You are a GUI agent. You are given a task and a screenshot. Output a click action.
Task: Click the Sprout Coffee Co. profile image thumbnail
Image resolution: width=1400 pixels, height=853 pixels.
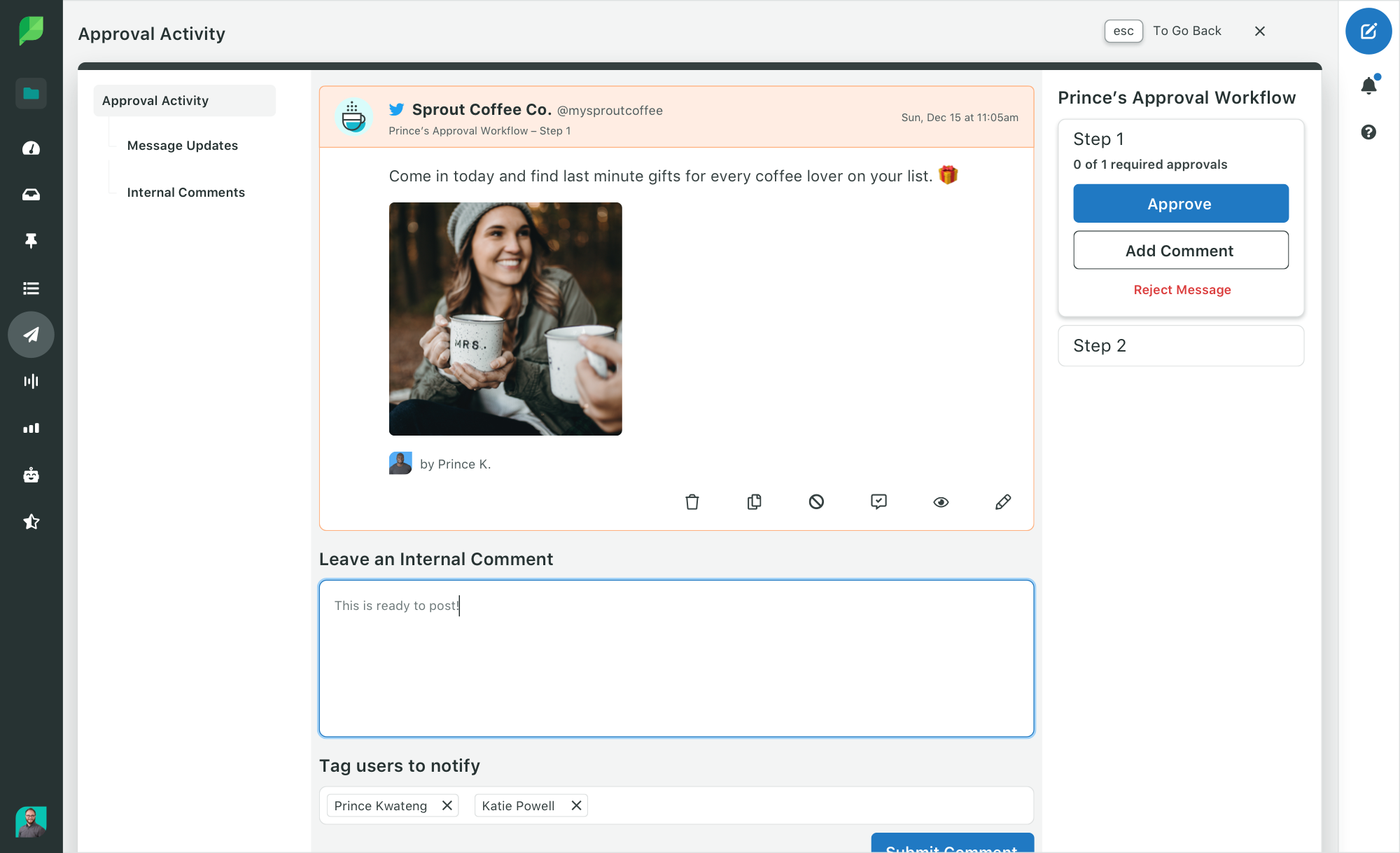pyautogui.click(x=355, y=116)
